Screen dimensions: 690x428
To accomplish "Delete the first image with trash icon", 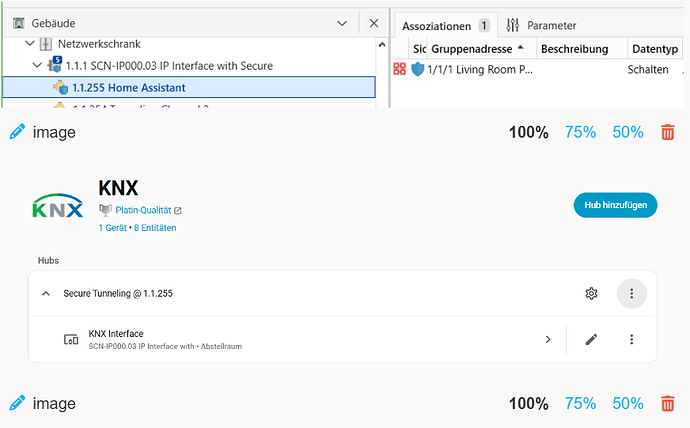I will [668, 132].
